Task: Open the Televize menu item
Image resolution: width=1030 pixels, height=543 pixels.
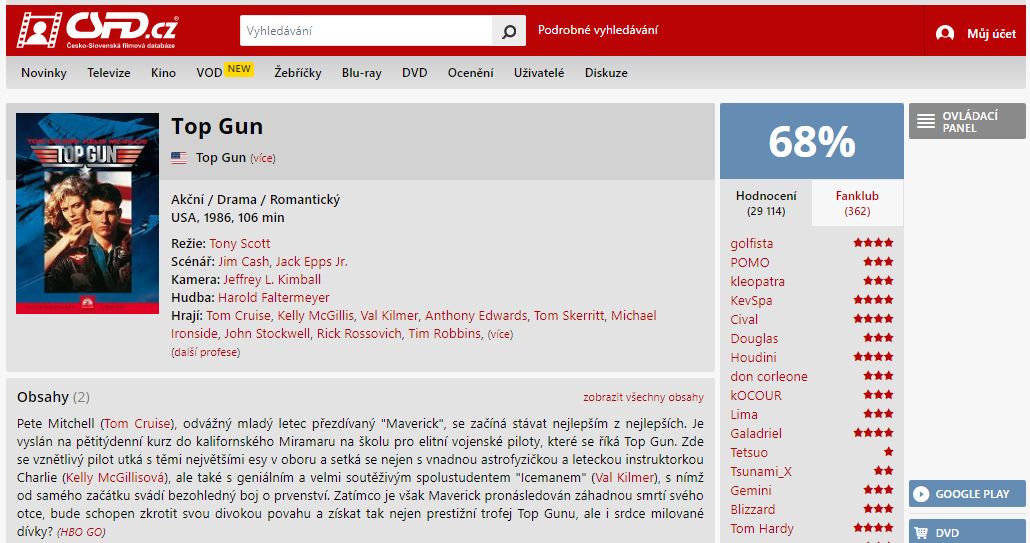Action: [109, 73]
